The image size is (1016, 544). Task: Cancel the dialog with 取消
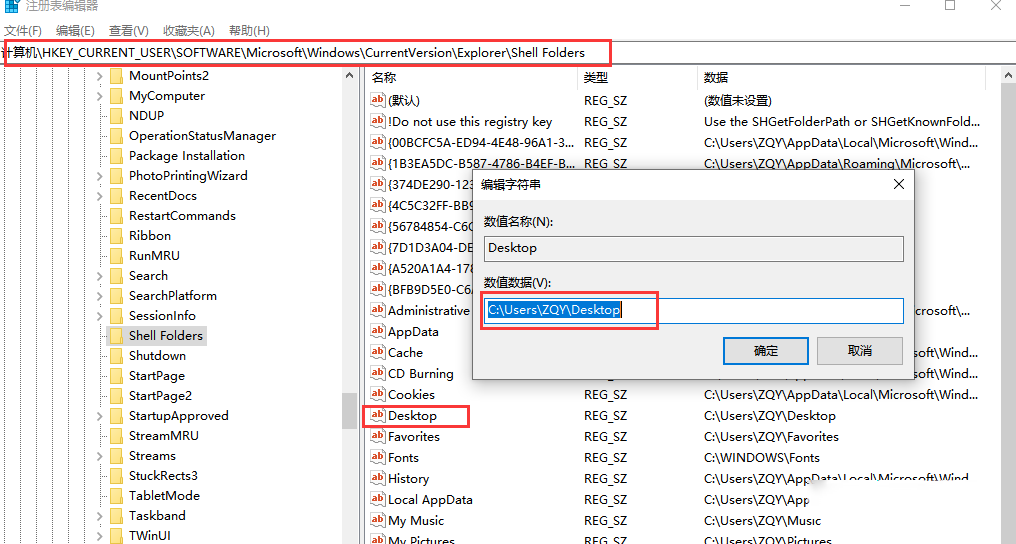(x=859, y=350)
